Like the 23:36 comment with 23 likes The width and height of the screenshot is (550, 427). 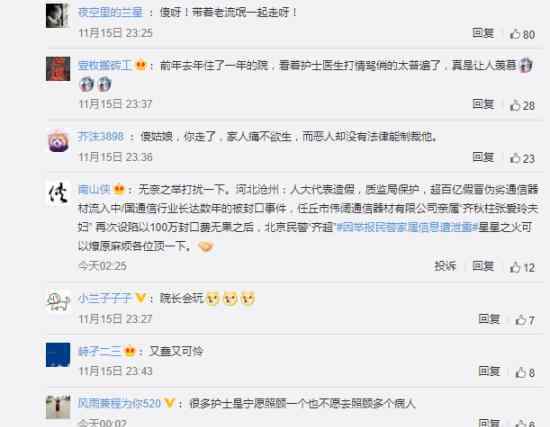(x=515, y=158)
